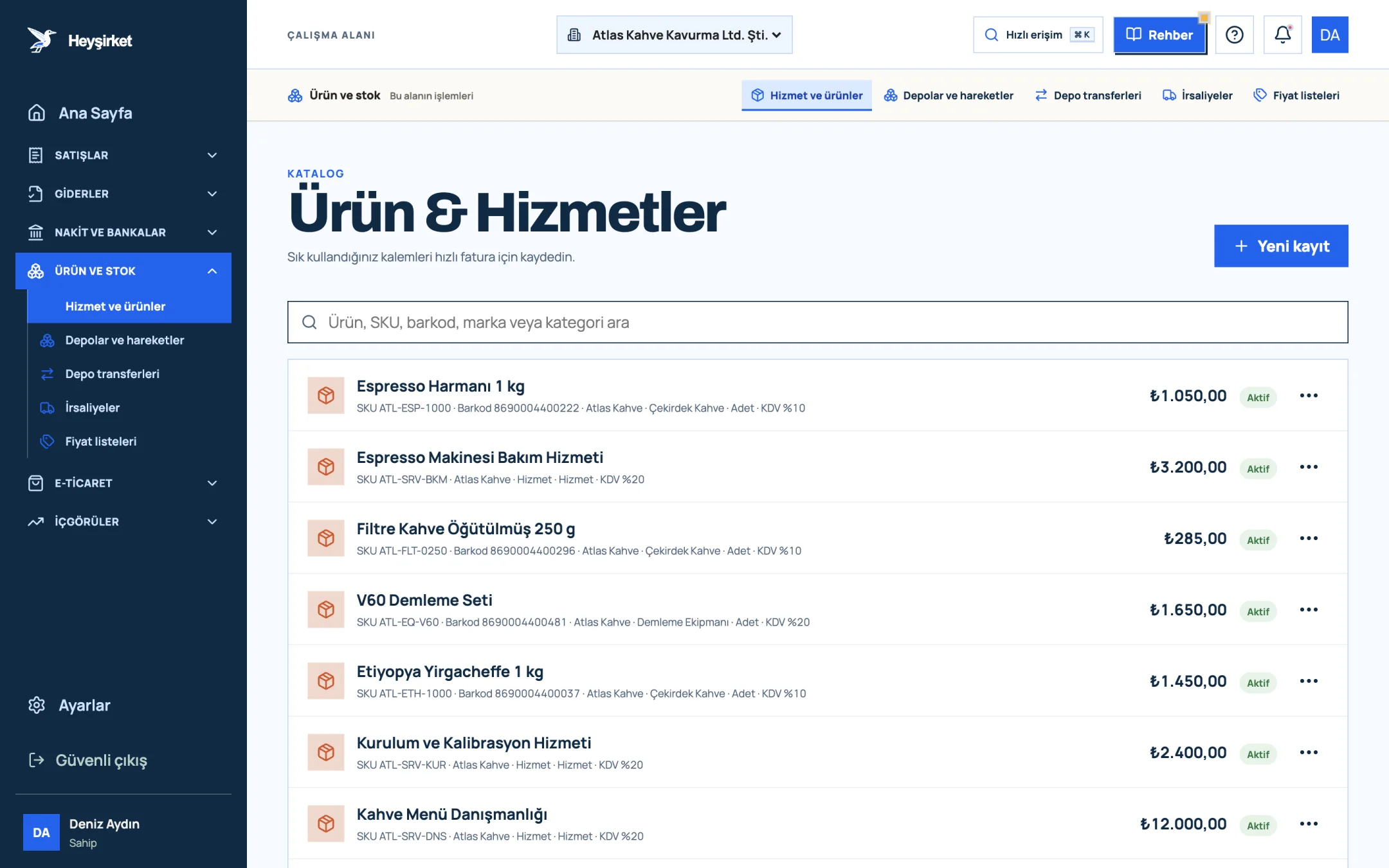Click the product search input field
This screenshot has height=868, width=1389.
pyautogui.click(x=817, y=322)
